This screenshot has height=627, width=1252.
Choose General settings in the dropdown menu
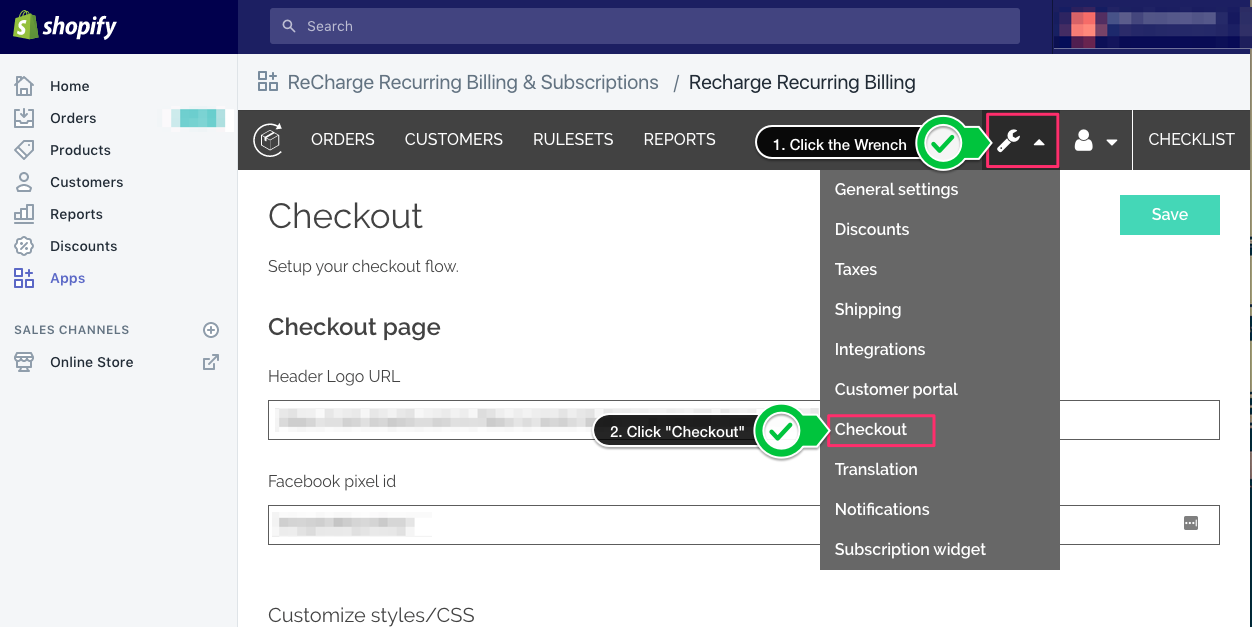[x=896, y=189]
